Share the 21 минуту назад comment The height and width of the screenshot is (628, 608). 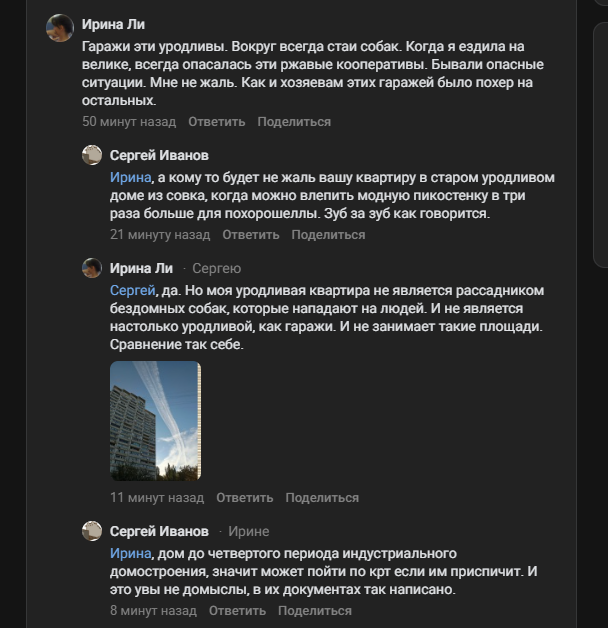tap(328, 235)
